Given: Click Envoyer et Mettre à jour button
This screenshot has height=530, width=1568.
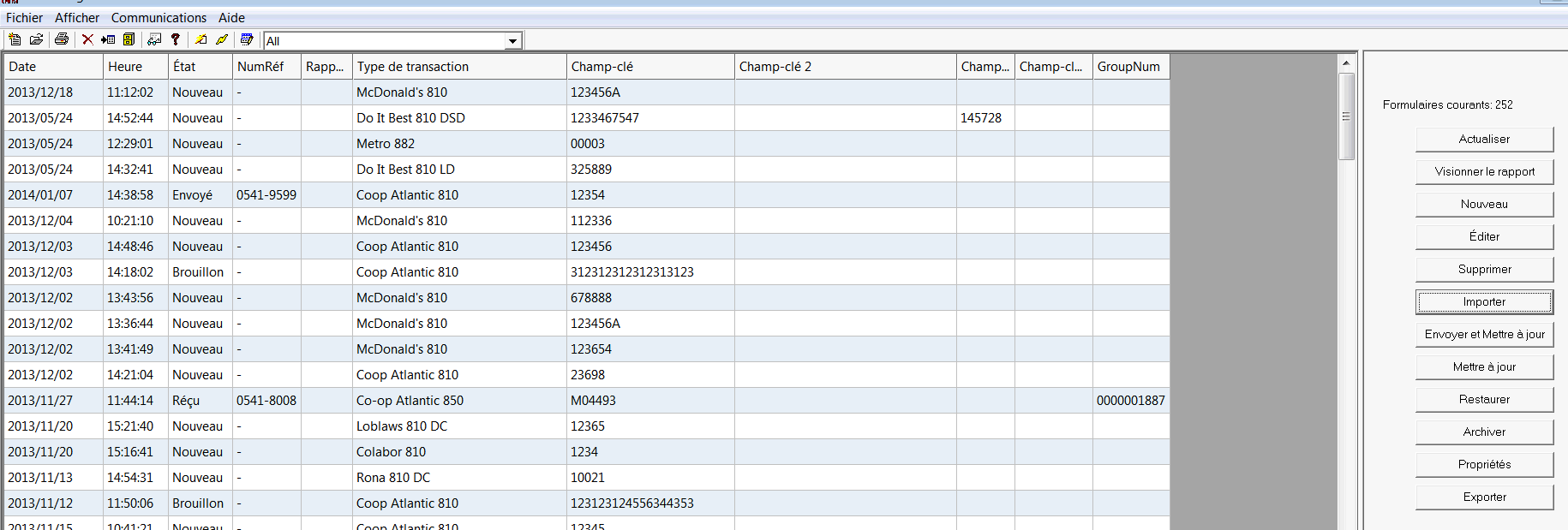Looking at the screenshot, I should [1484, 335].
